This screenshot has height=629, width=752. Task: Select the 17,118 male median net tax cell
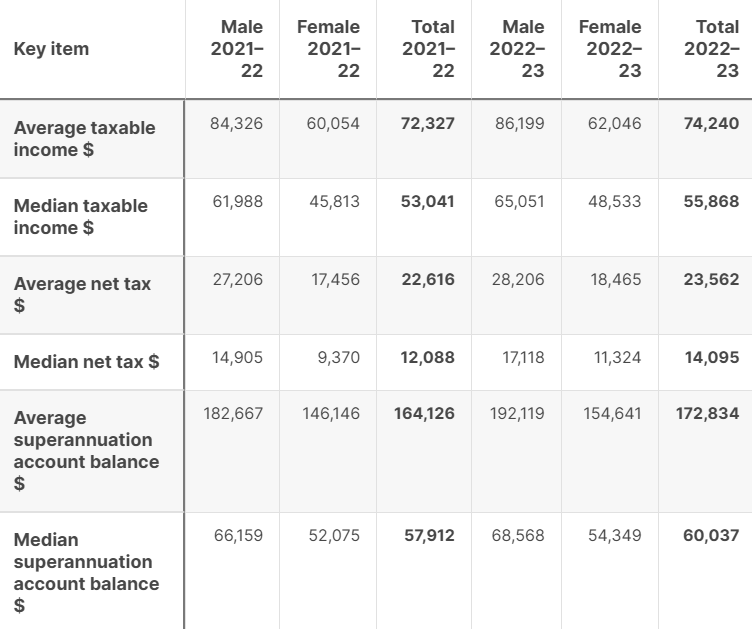click(x=523, y=357)
